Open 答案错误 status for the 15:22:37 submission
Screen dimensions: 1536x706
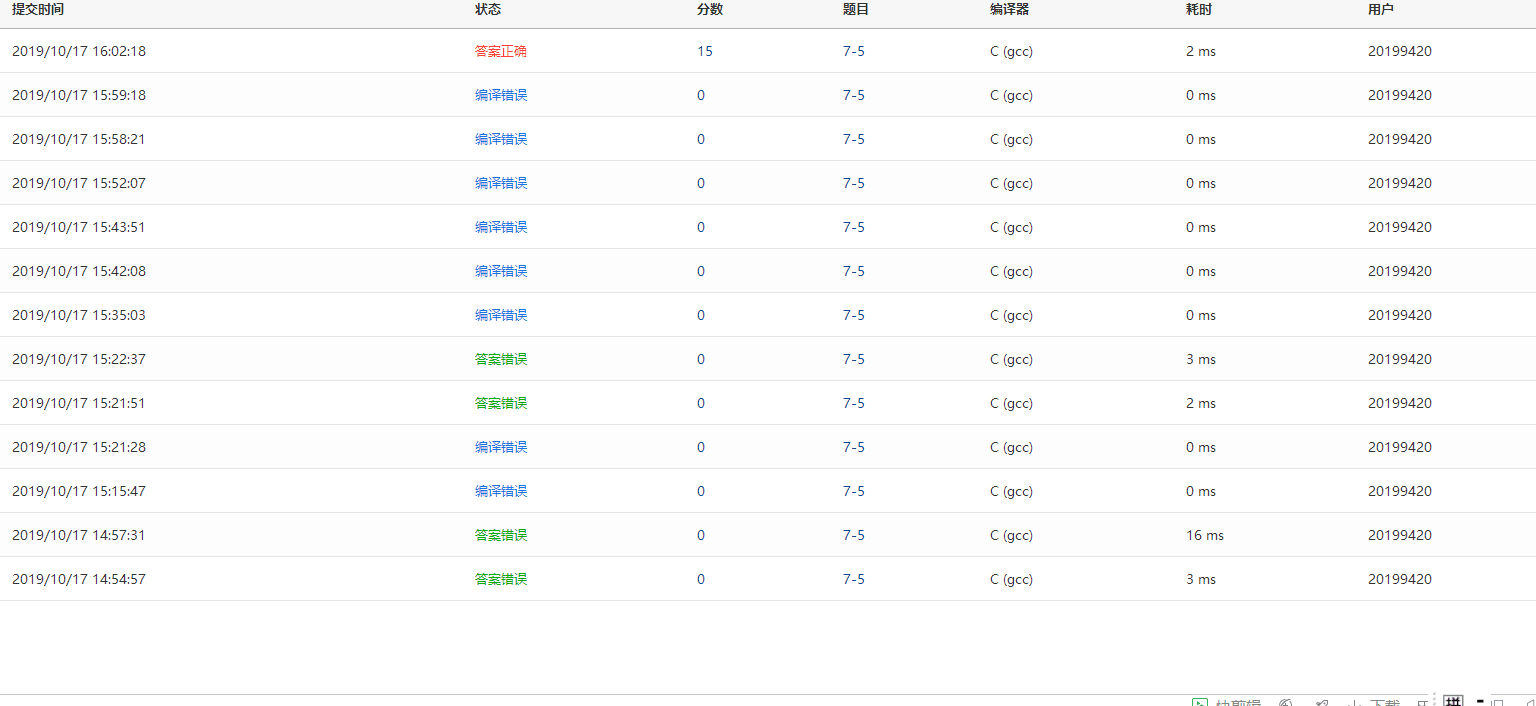501,359
